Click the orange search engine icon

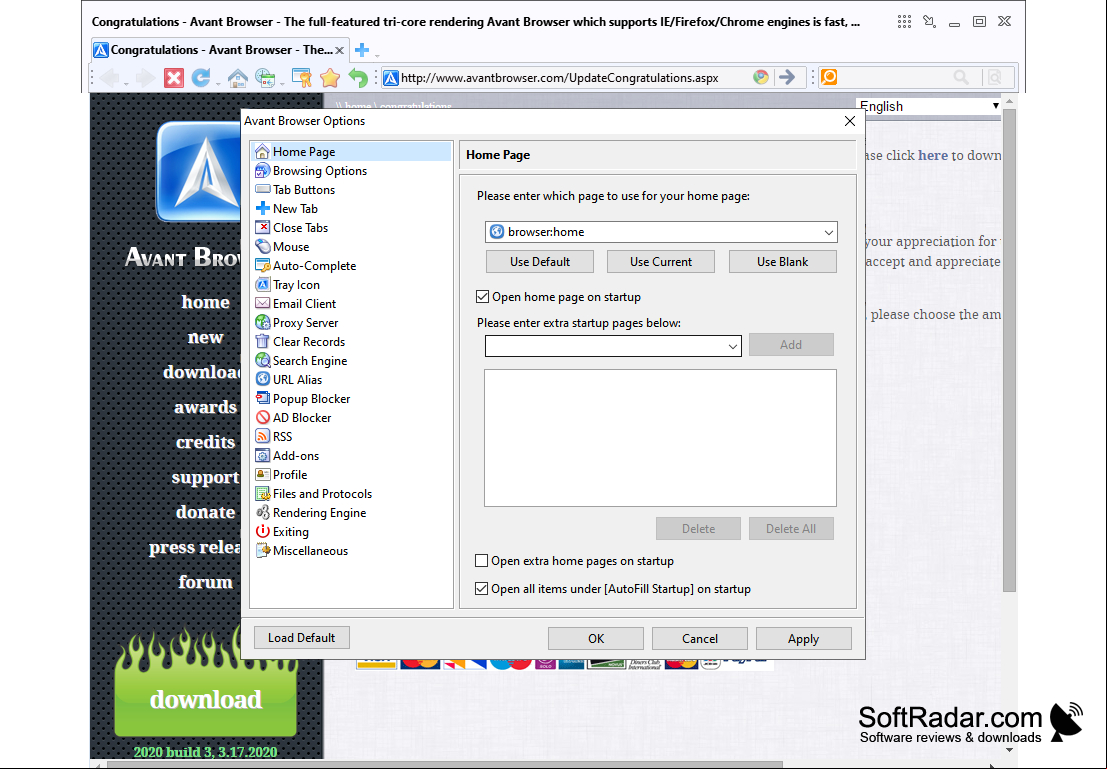[829, 78]
